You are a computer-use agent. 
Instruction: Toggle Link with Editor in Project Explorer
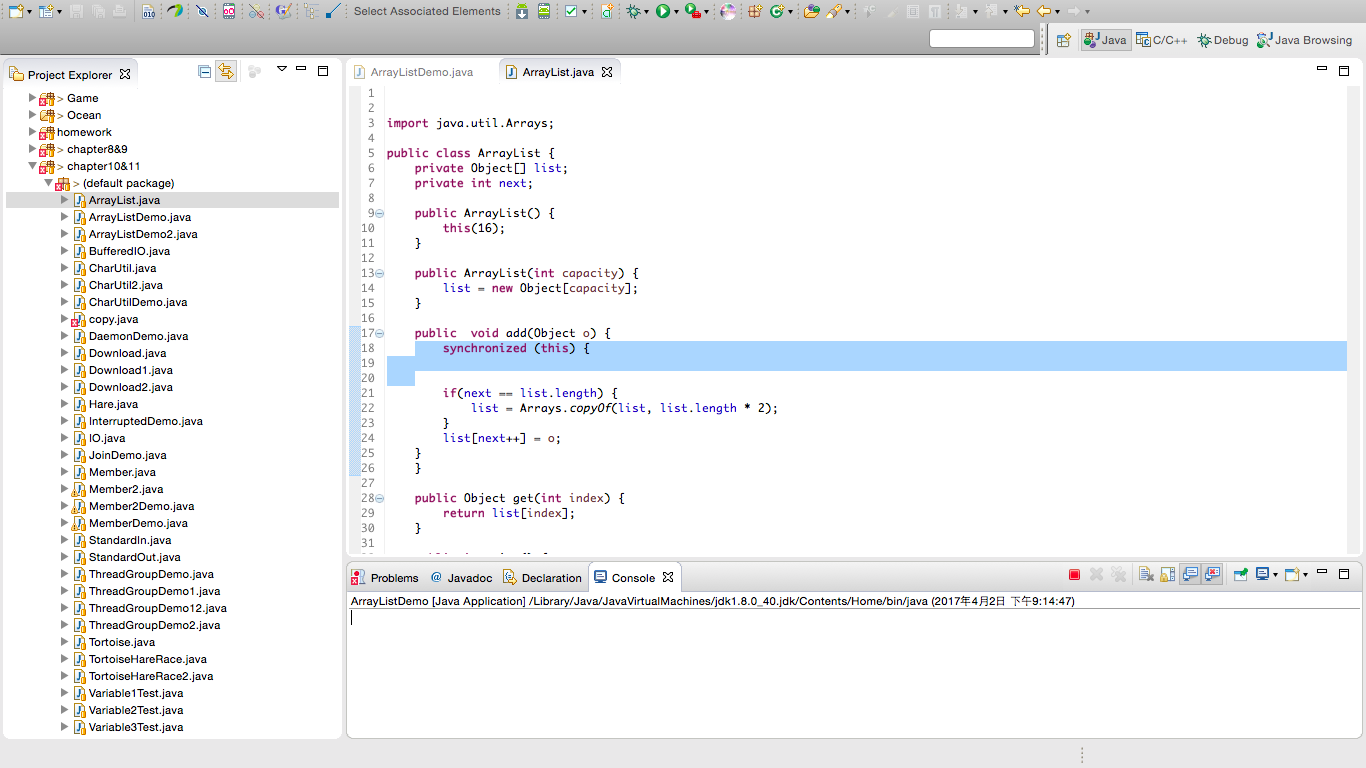[226, 72]
